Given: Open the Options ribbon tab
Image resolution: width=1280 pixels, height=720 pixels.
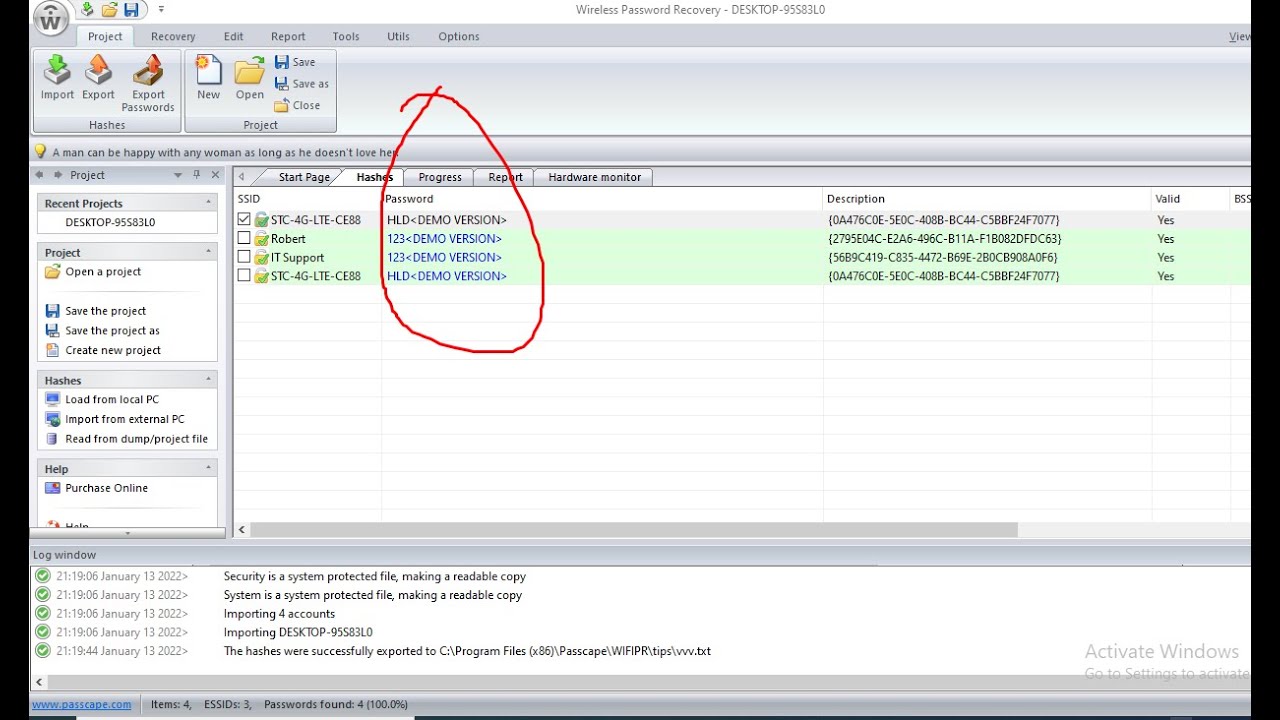Looking at the screenshot, I should click(x=459, y=36).
